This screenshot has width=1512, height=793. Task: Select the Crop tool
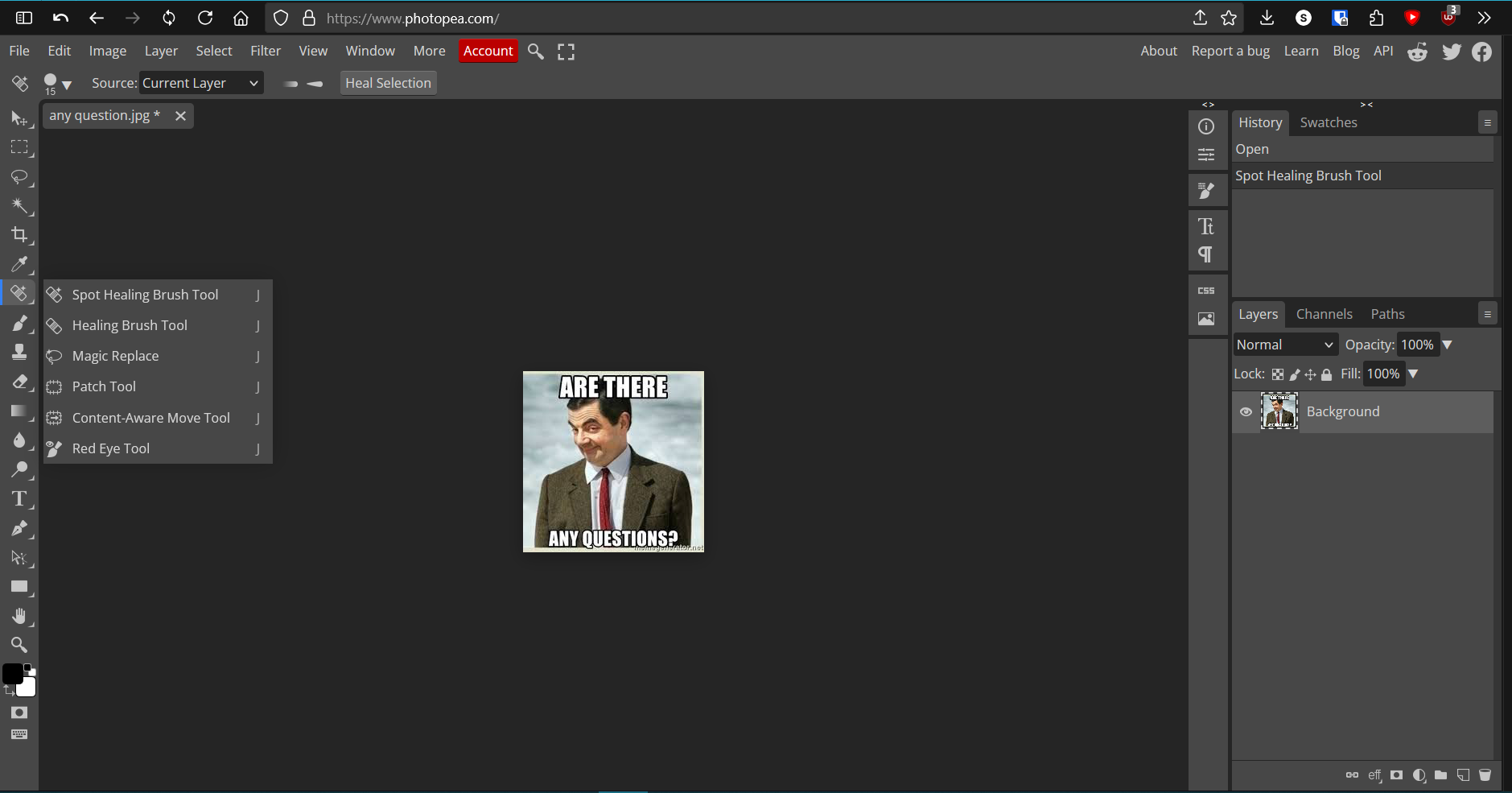pos(19,235)
